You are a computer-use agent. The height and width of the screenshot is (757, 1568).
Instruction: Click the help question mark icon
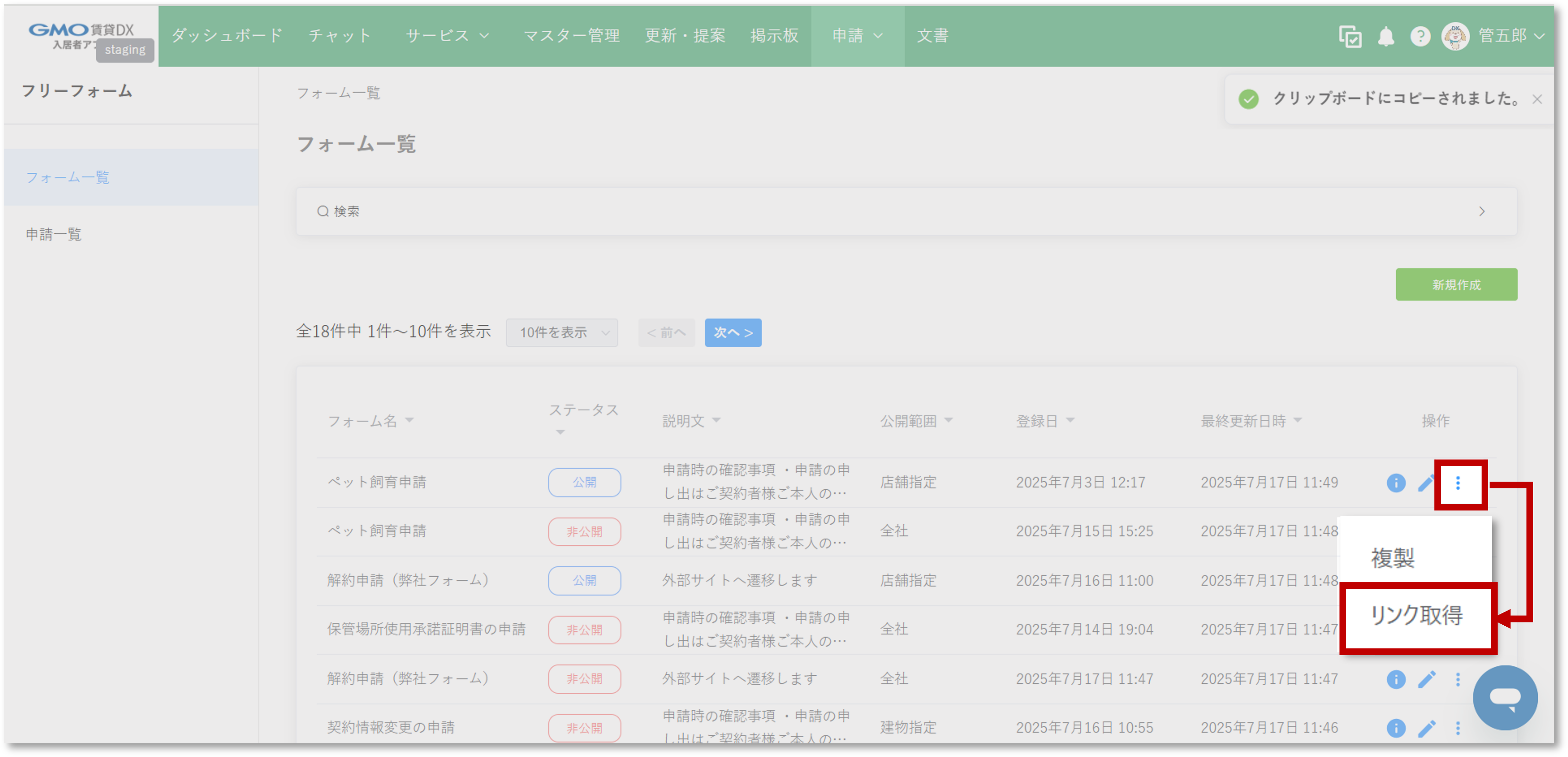point(1421,36)
